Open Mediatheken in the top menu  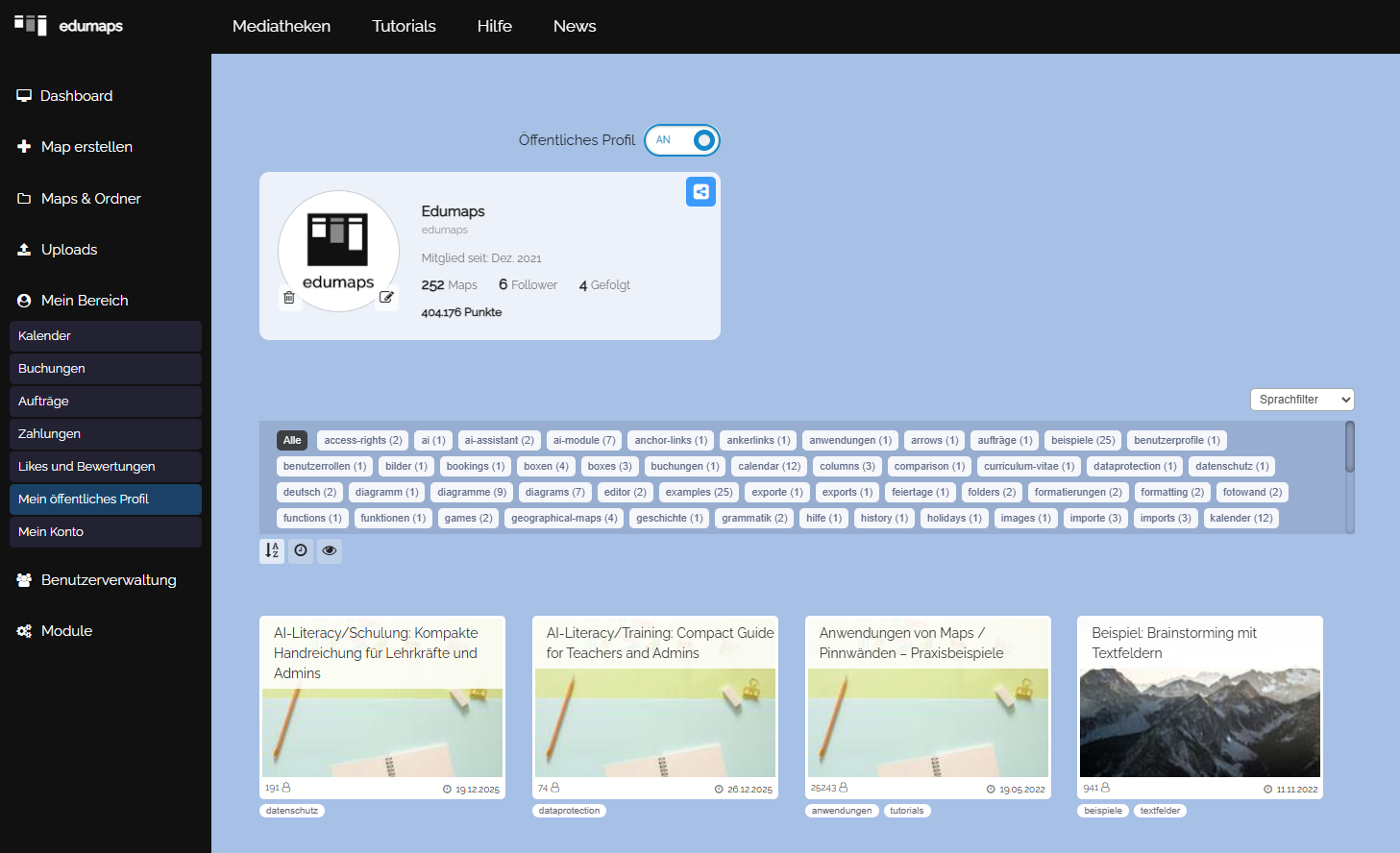point(282,26)
